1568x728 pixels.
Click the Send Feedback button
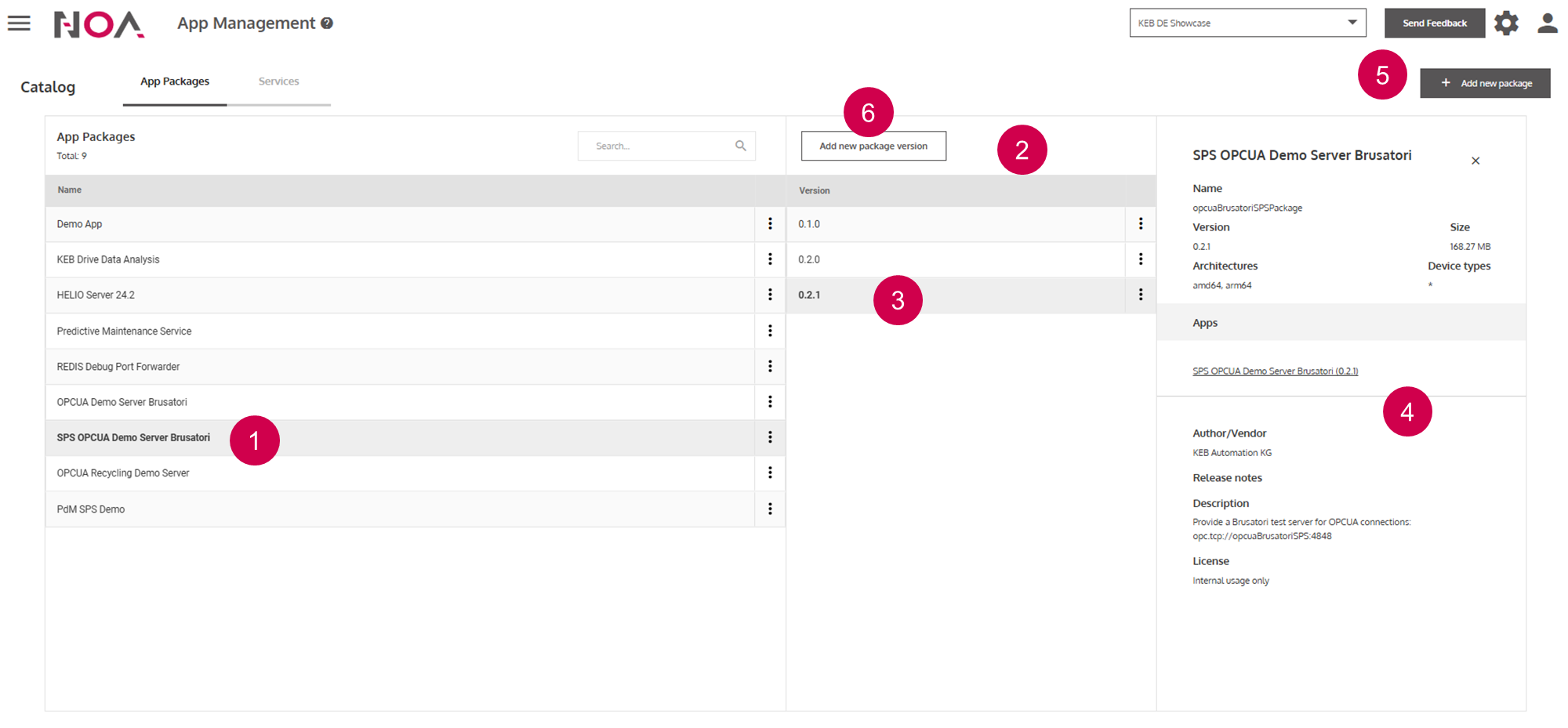(x=1434, y=24)
